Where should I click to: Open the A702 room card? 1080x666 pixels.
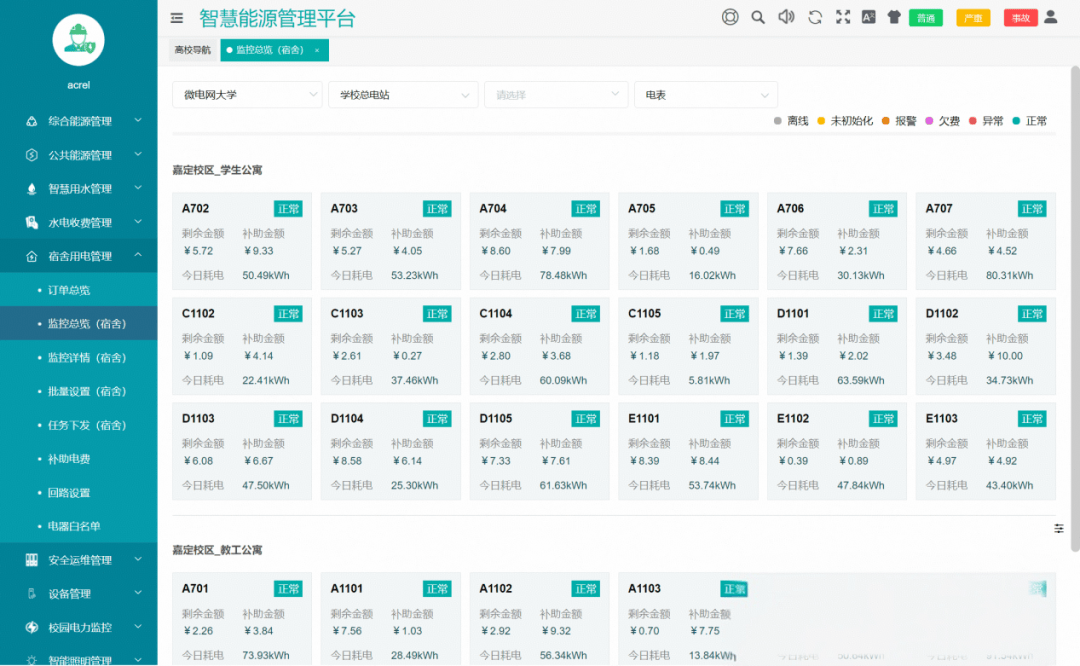click(x=241, y=241)
